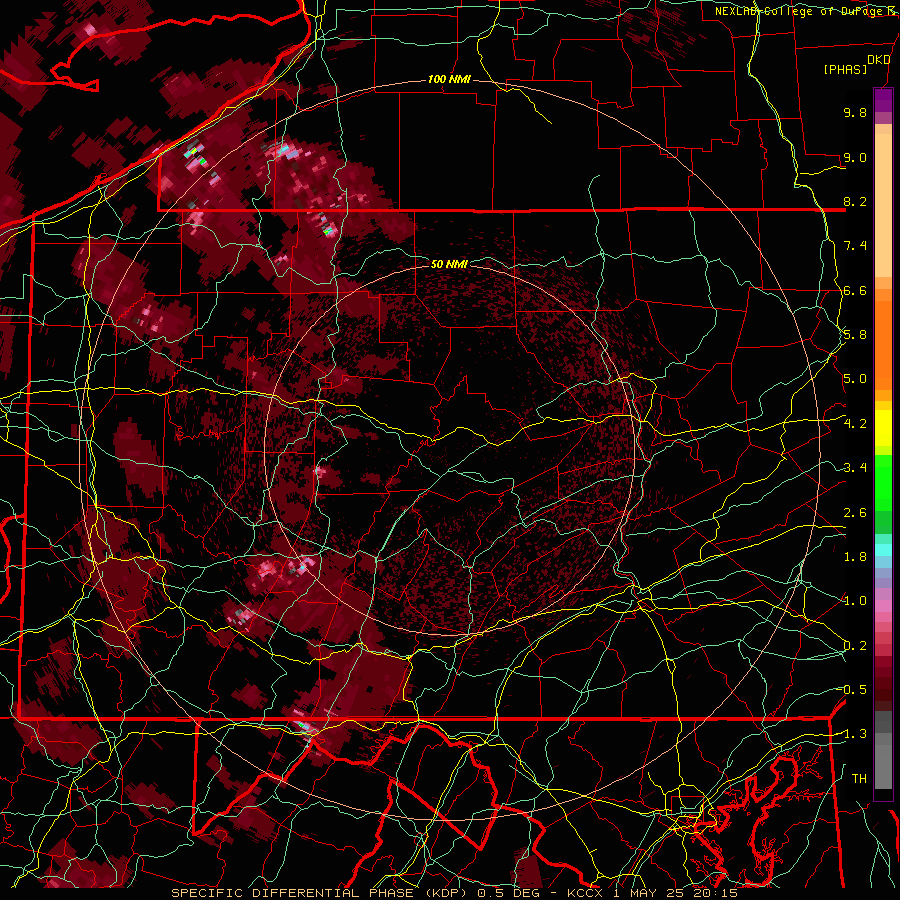900x900 pixels.
Task: Click the 50 NMI range ring label
Action: point(449,264)
